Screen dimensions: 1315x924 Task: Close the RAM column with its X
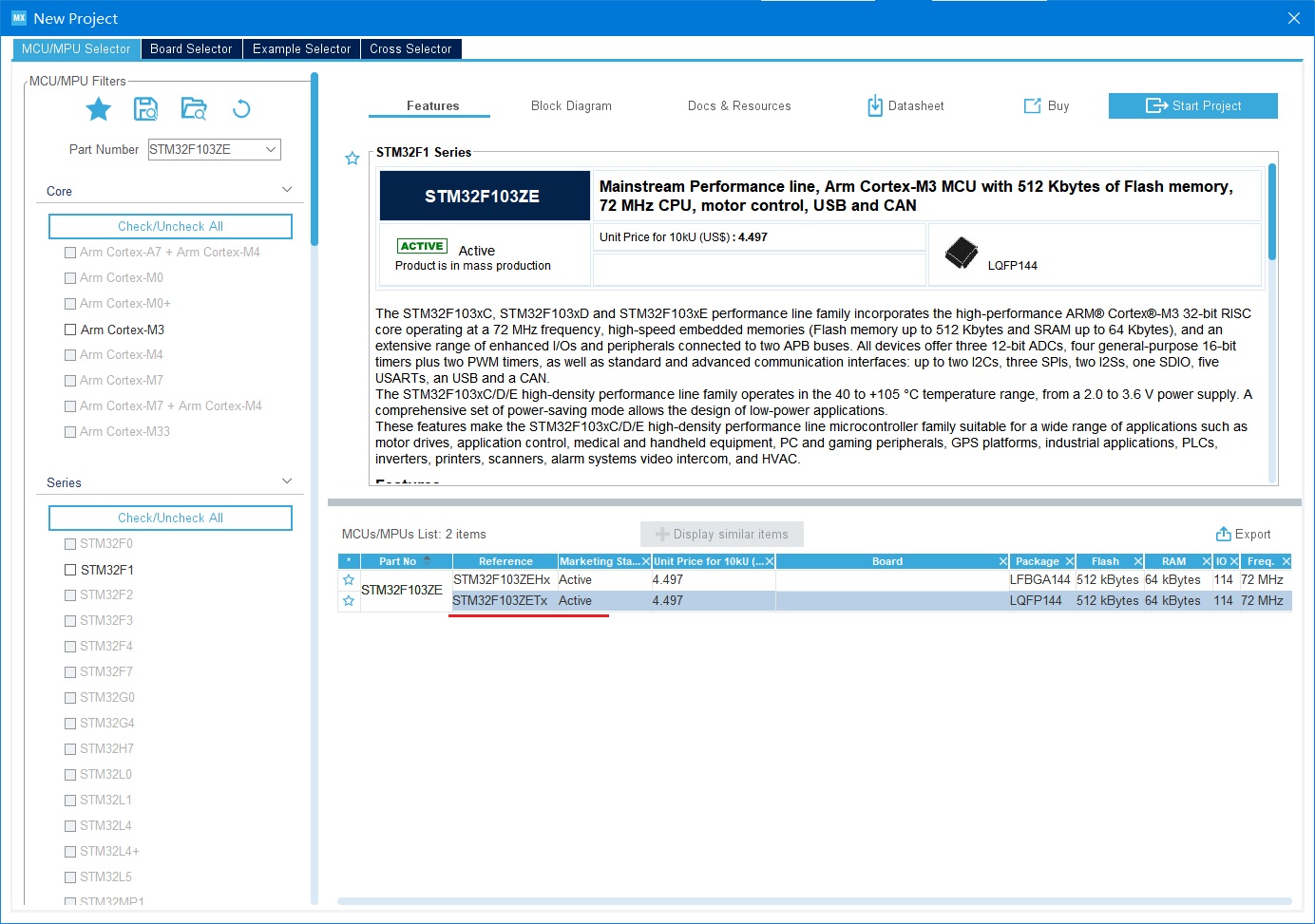pyautogui.click(x=1207, y=561)
